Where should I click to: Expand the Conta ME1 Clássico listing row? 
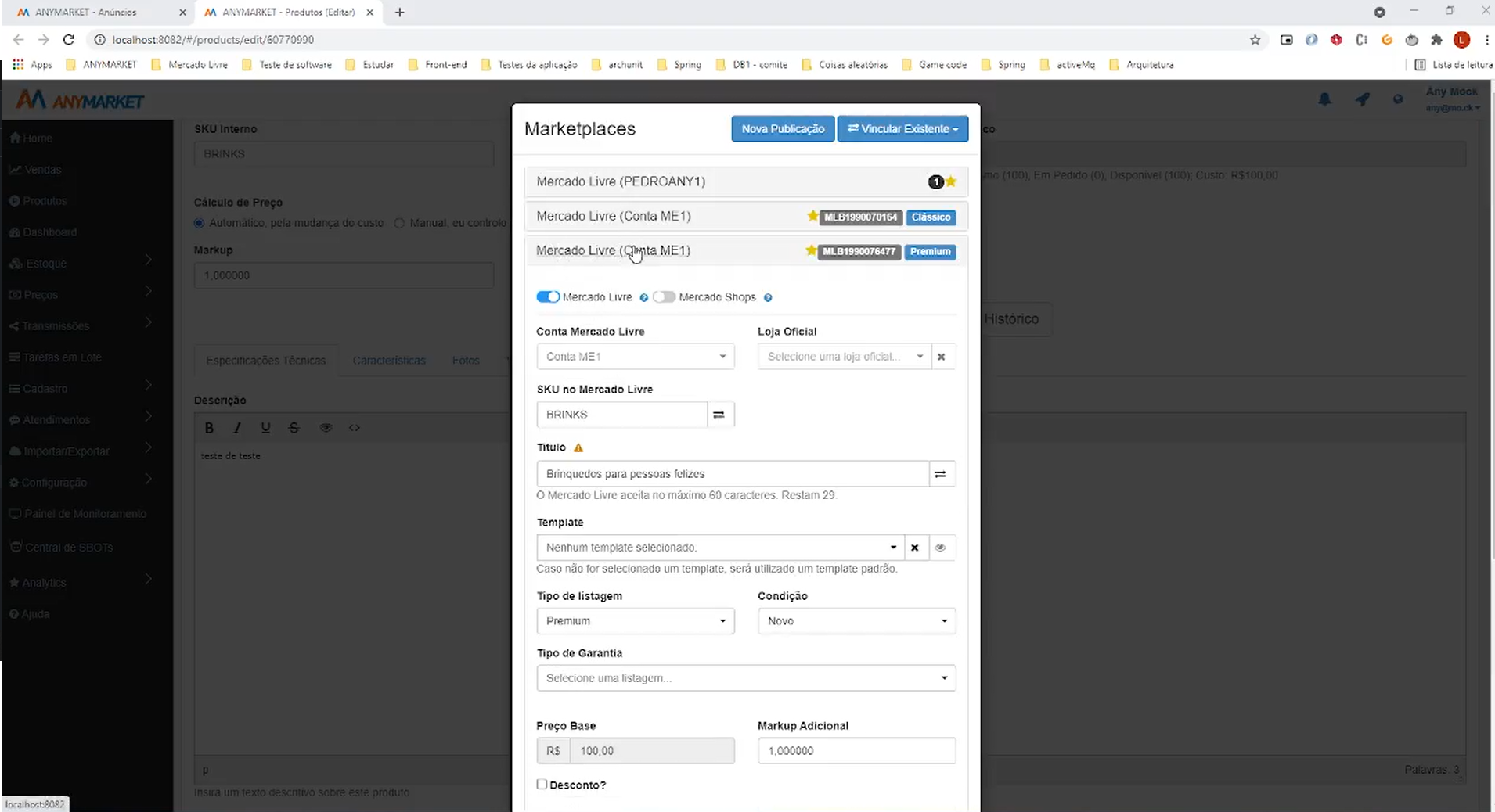(746, 217)
